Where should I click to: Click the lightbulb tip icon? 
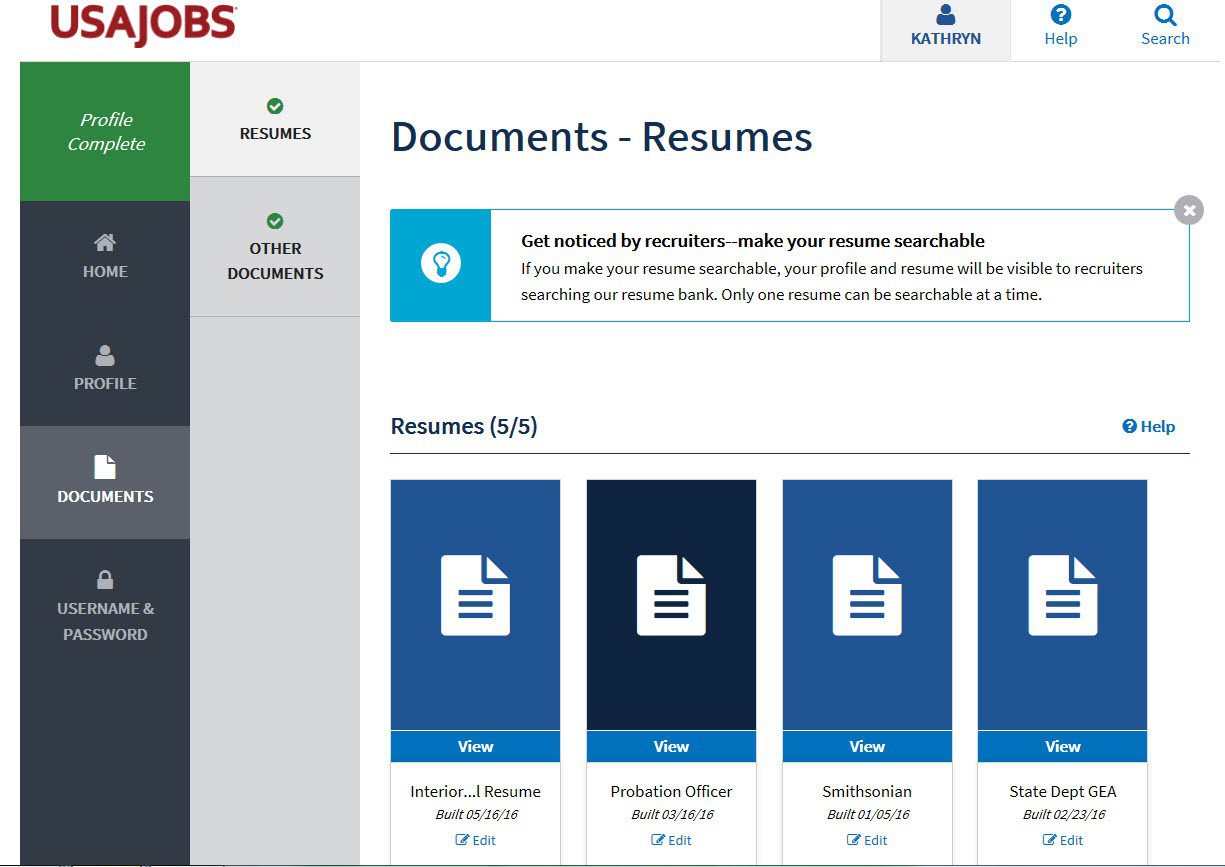coord(441,265)
